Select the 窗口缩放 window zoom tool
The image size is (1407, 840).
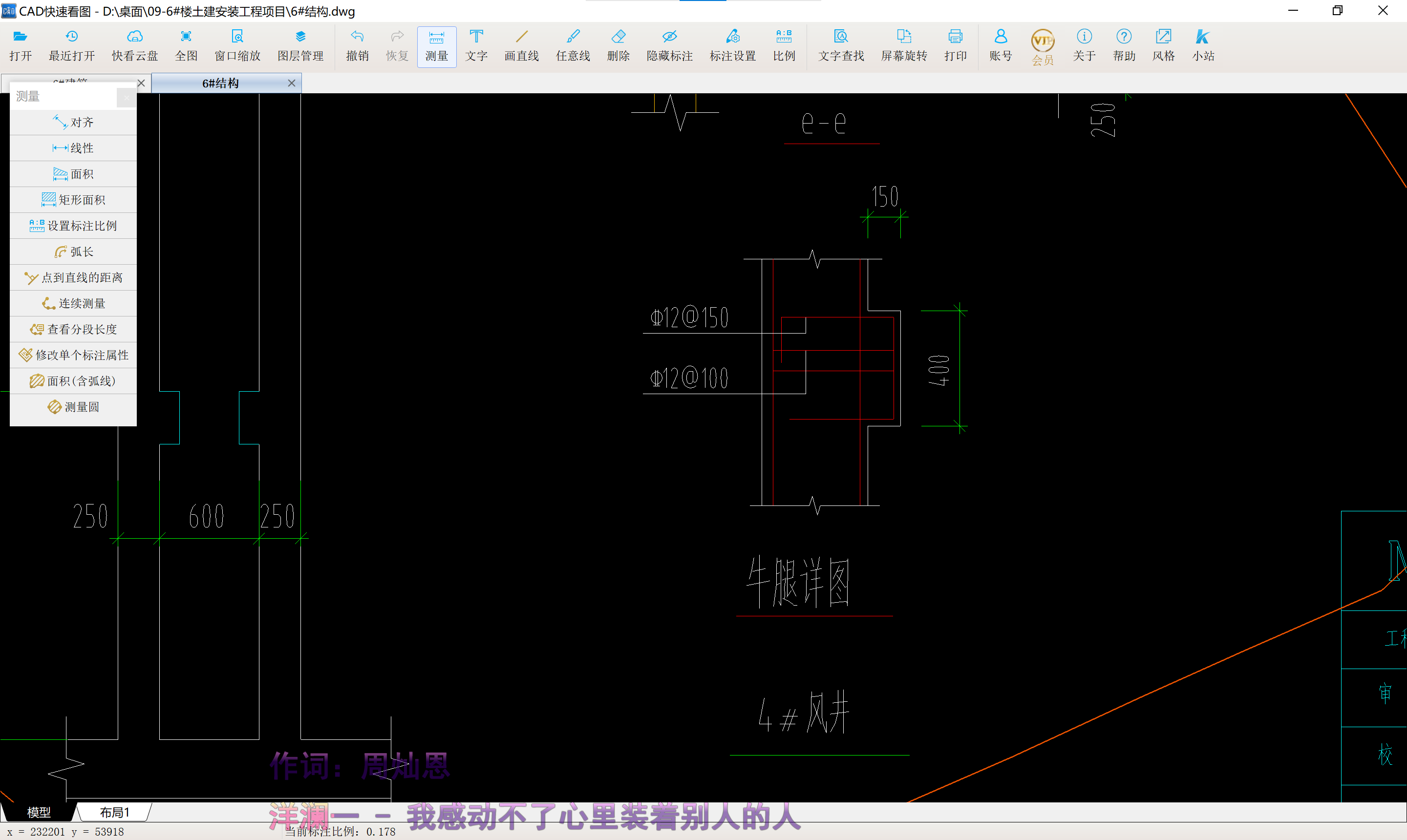[238, 46]
